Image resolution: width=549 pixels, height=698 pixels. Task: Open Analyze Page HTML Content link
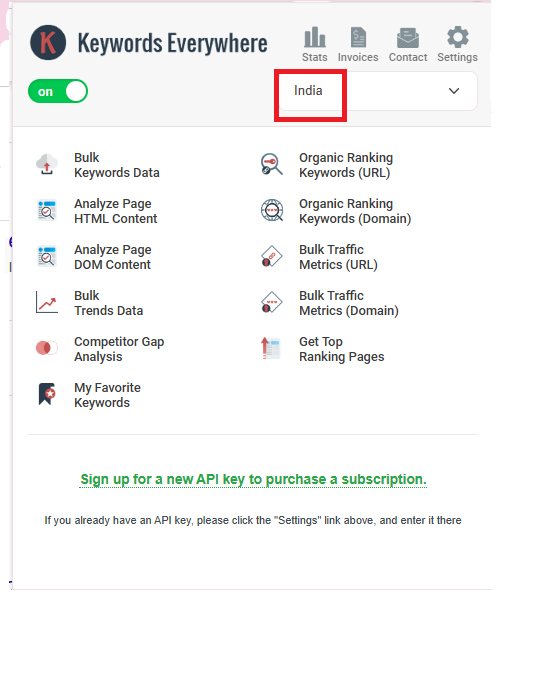click(116, 211)
